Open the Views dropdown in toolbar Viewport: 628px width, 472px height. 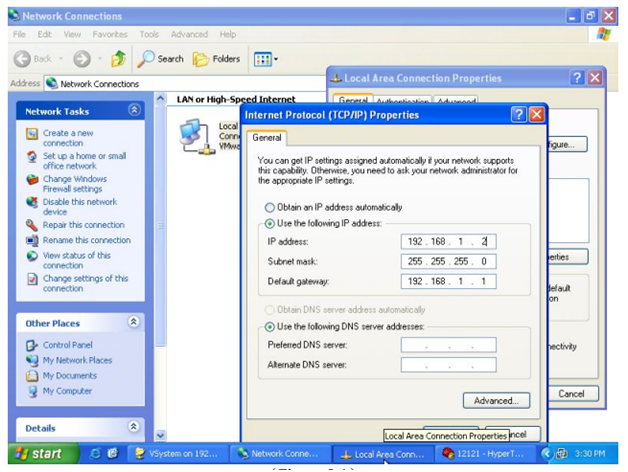click(x=266, y=59)
